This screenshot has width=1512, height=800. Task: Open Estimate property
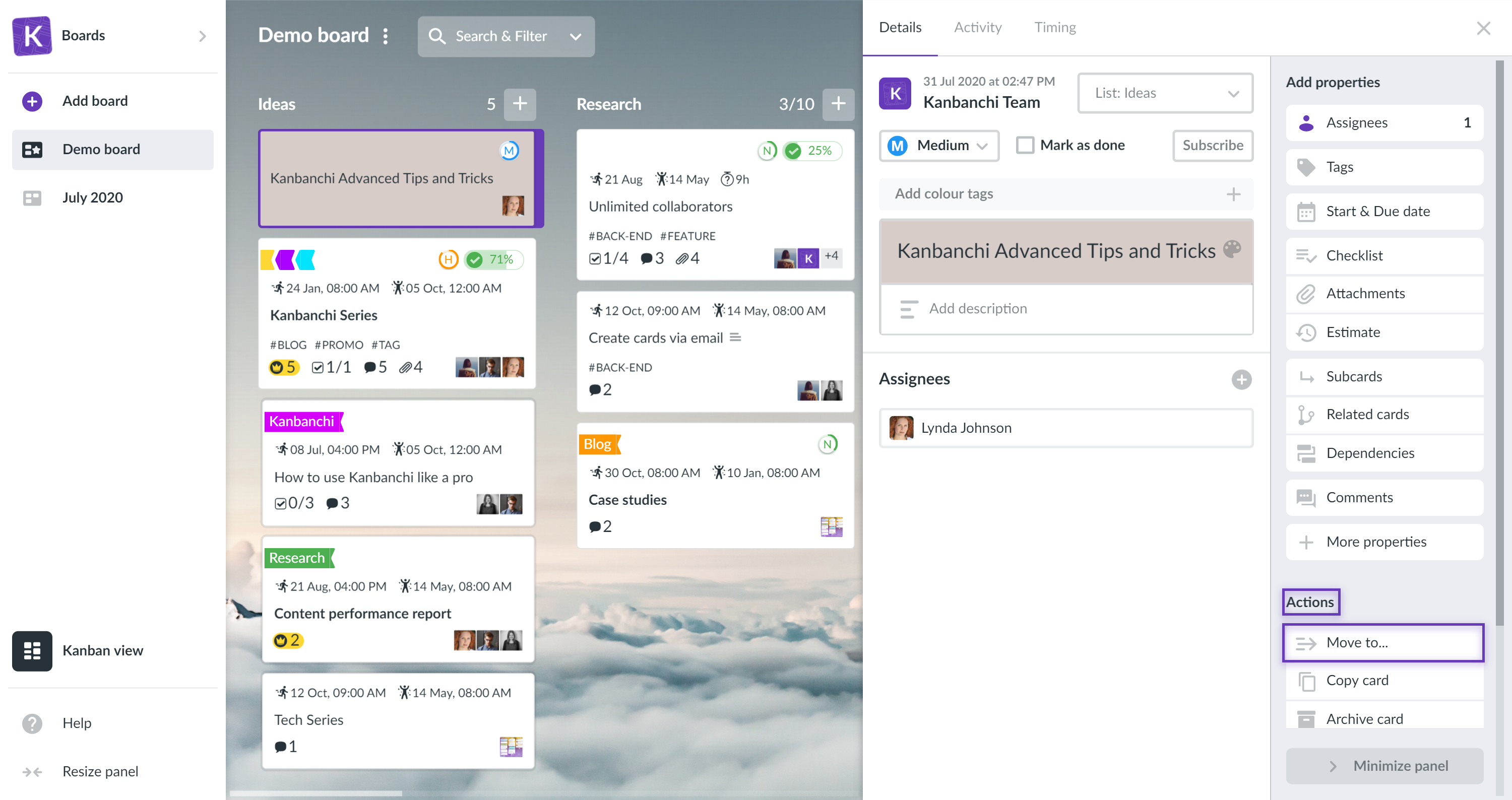coord(1384,332)
